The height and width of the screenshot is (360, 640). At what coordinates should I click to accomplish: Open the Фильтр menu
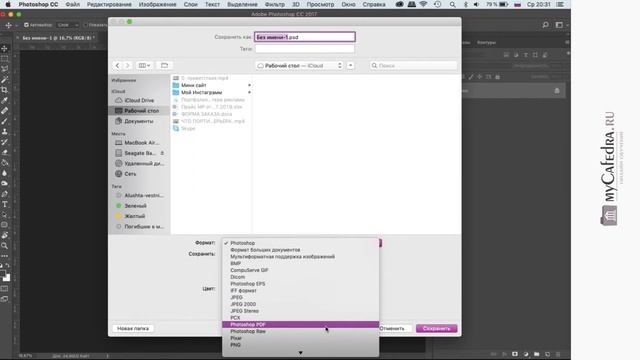(x=275, y=4)
